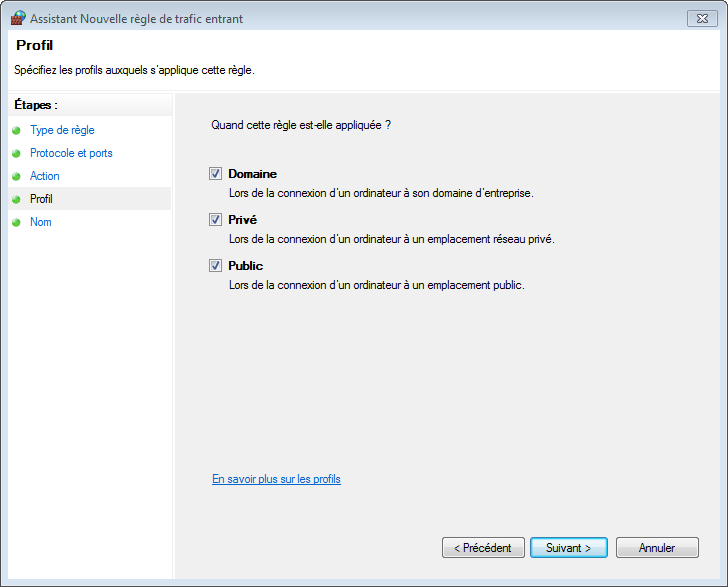Click the firewall icon in the title bar
Image resolution: width=728 pixels, height=587 pixels.
coord(18,18)
